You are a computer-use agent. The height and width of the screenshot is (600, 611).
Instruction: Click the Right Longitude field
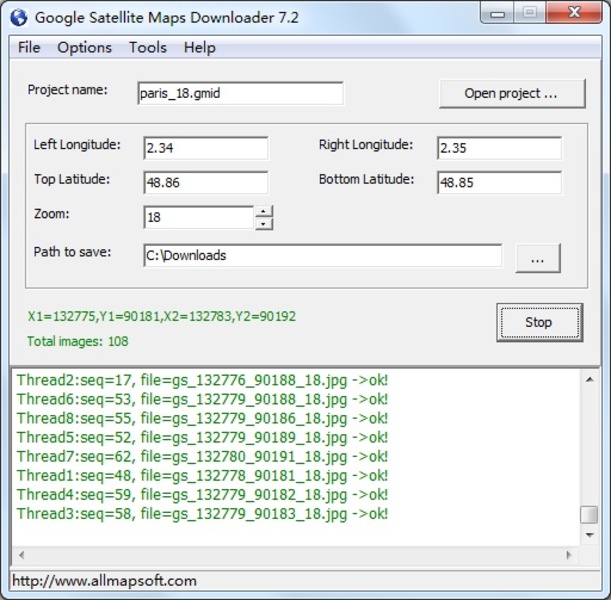point(499,148)
